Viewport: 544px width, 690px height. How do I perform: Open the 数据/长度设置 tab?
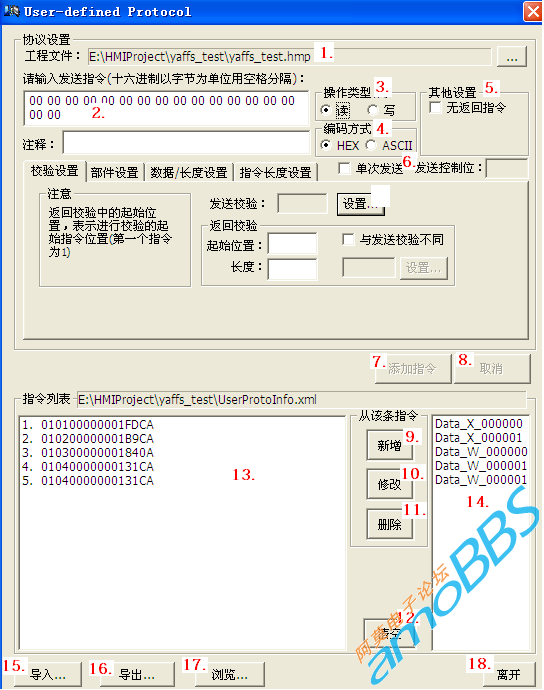pos(189,172)
